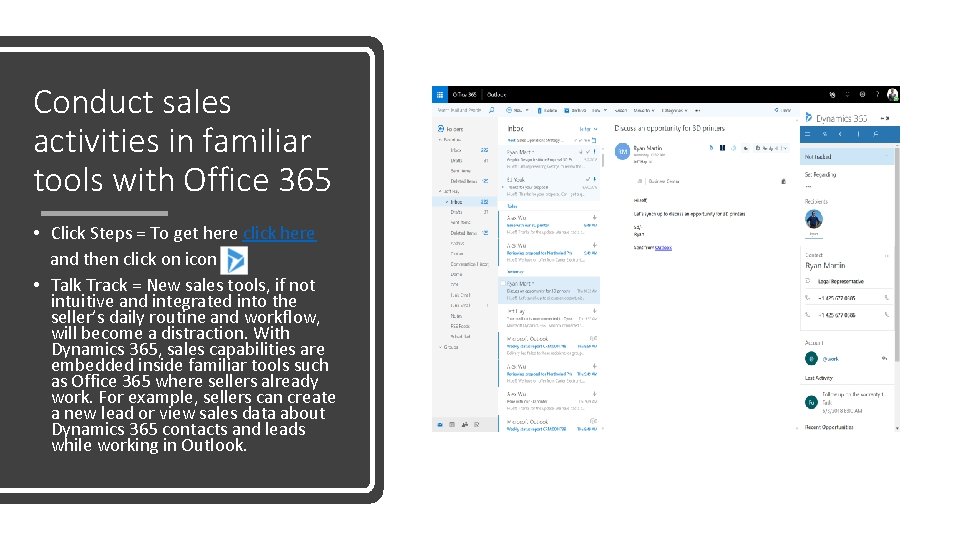Open the account link in Dynamics pane

(x=831, y=359)
